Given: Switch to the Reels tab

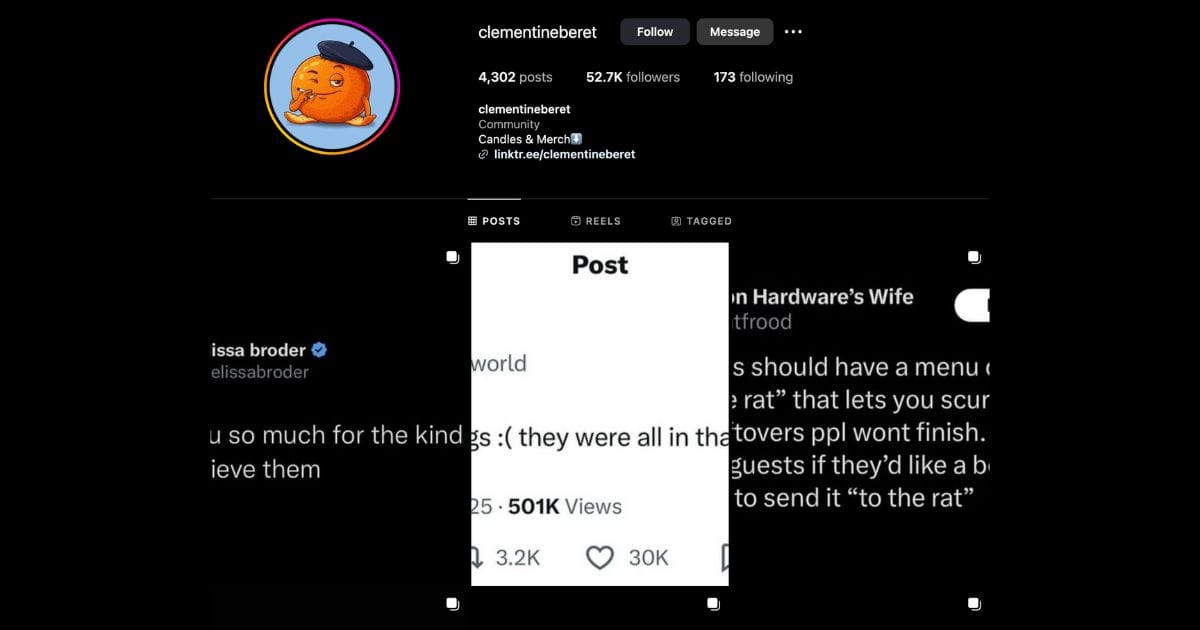Looking at the screenshot, I should 595,221.
